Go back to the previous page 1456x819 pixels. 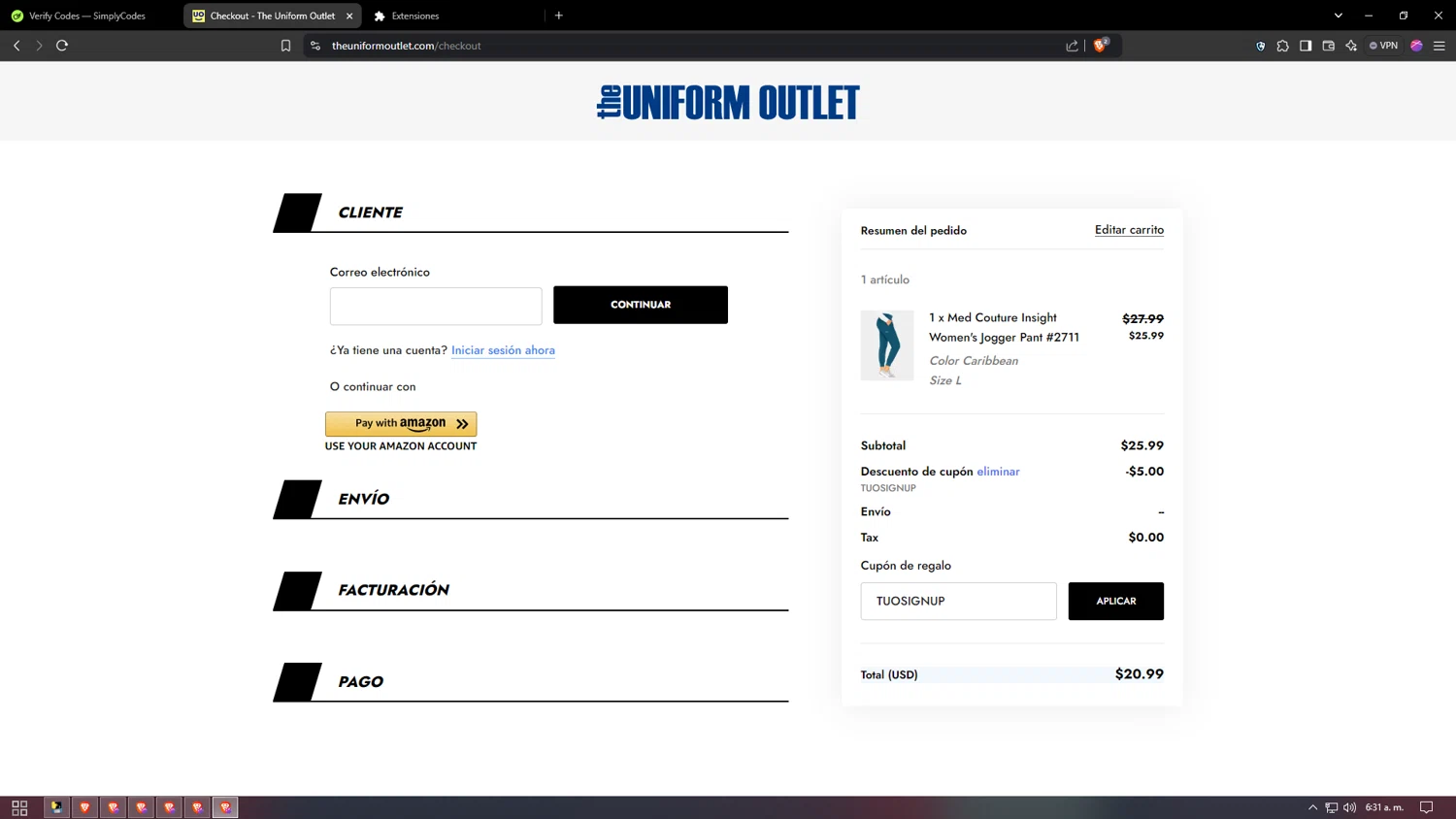17,46
